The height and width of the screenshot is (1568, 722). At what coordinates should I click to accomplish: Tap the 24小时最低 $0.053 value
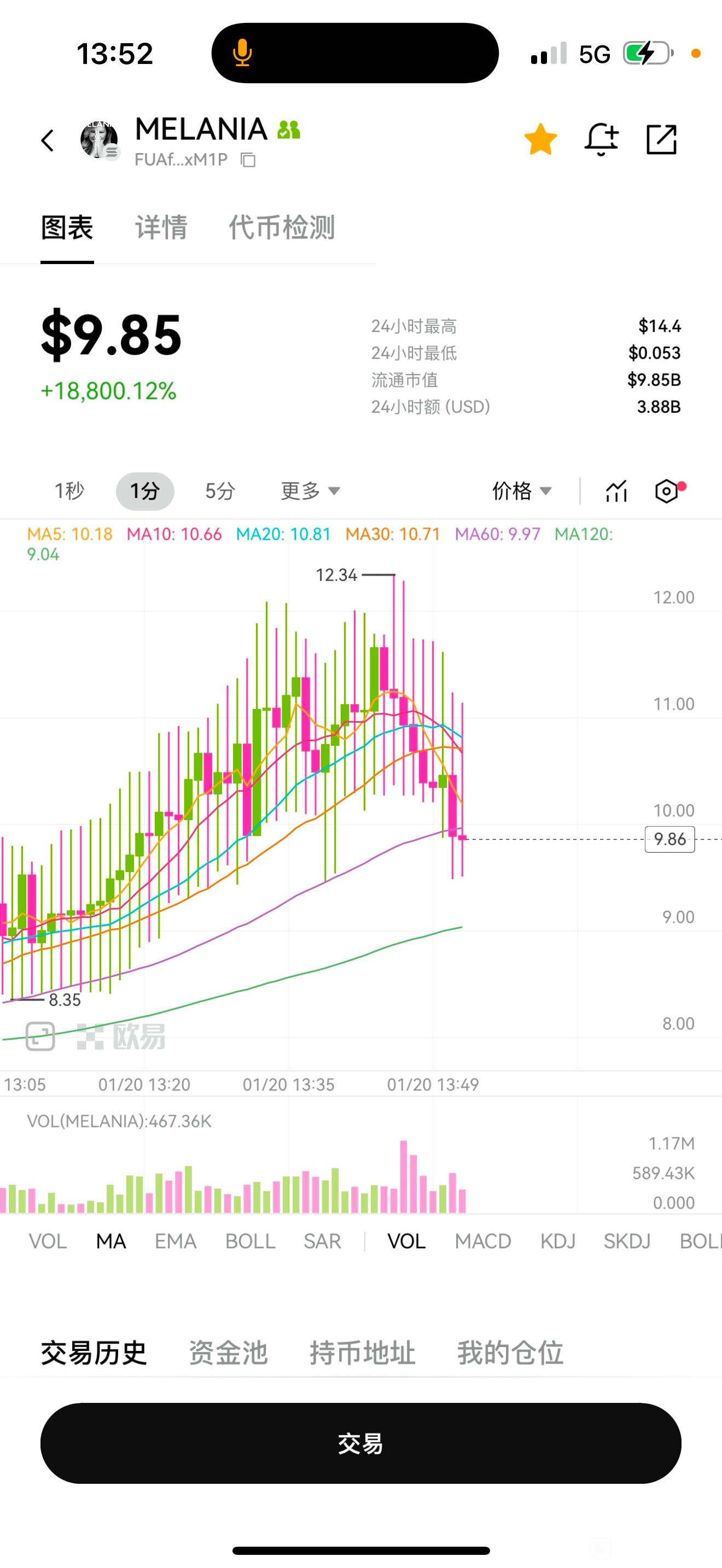pyautogui.click(x=654, y=353)
